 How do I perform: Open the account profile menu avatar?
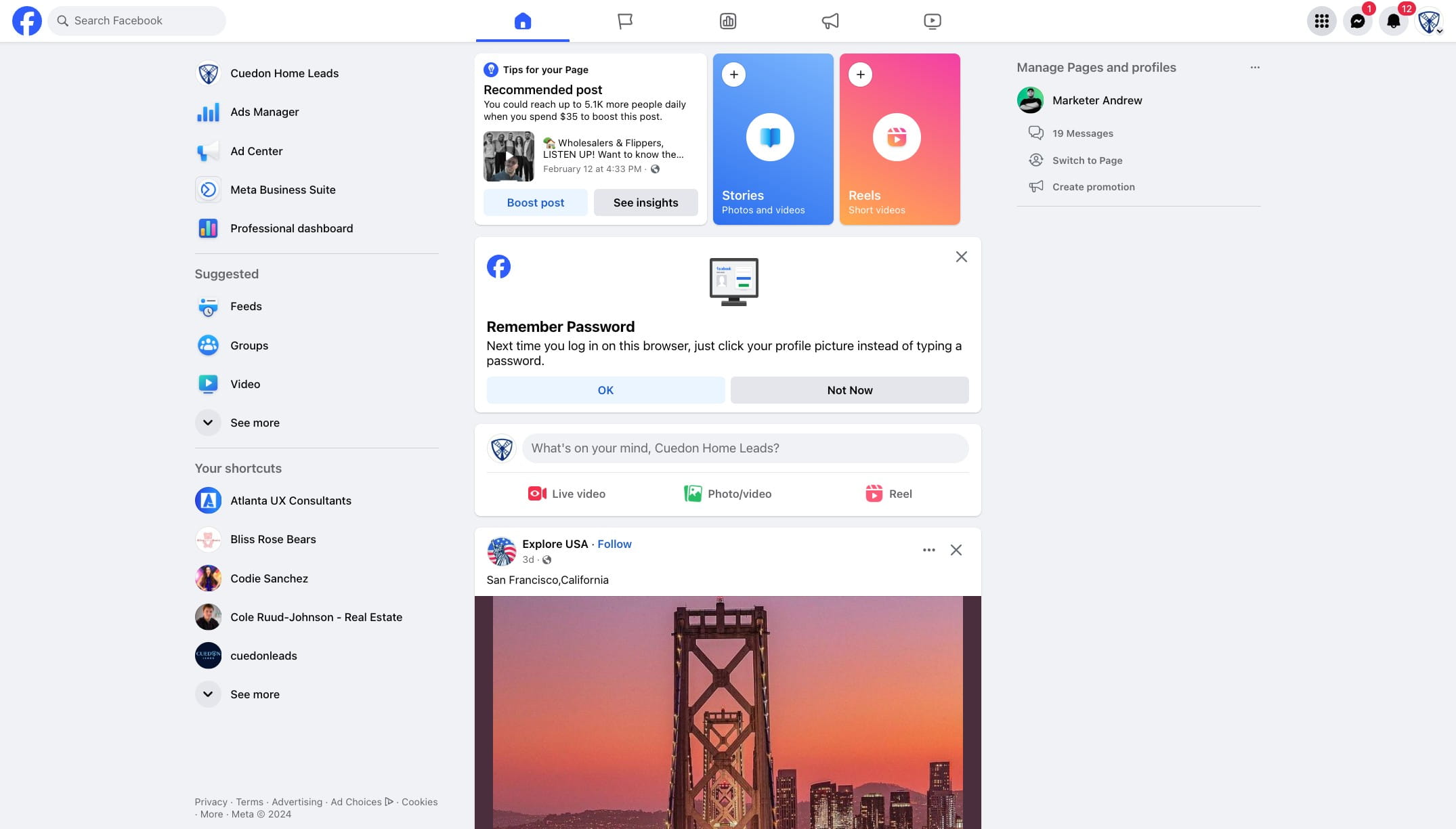pos(1430,21)
